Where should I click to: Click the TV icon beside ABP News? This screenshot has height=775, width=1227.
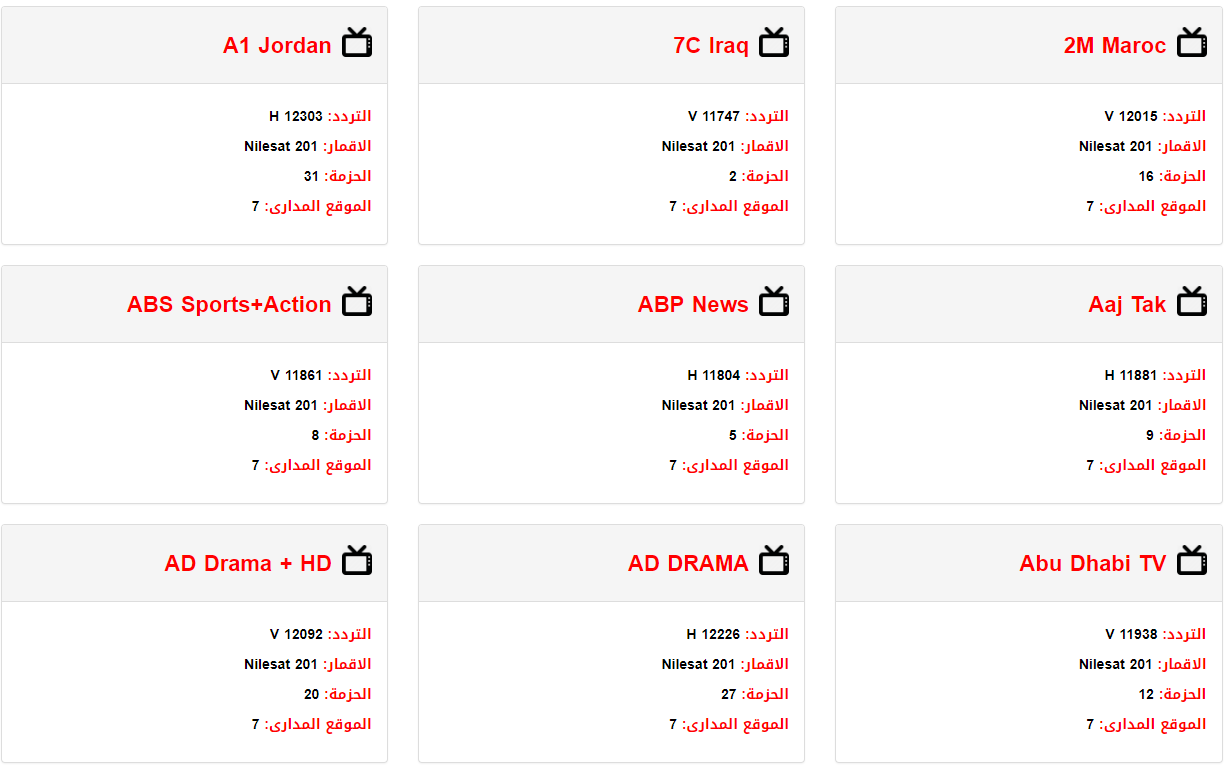[774, 302]
